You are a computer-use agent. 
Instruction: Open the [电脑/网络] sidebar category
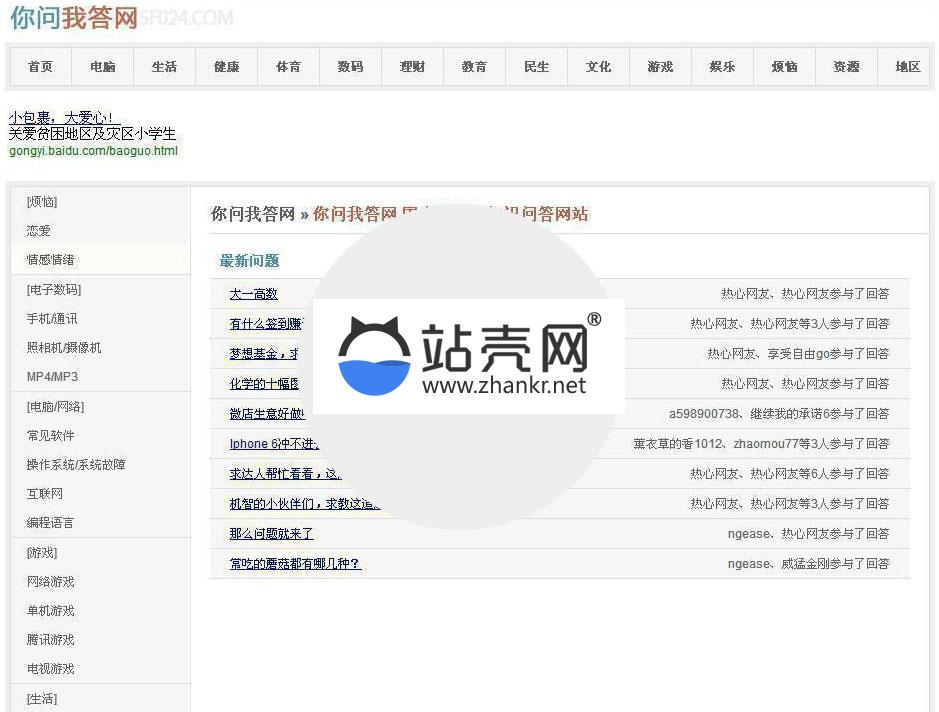coord(55,407)
